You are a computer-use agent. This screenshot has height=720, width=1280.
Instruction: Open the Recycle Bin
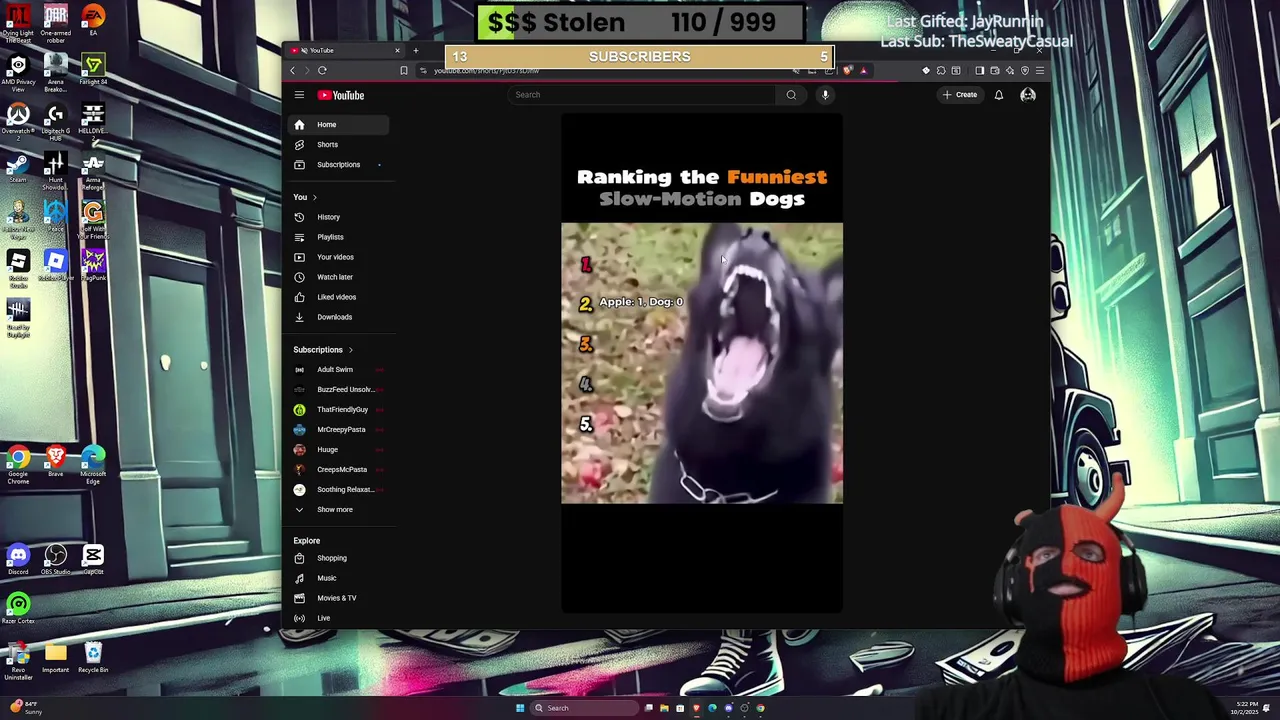pos(93,658)
